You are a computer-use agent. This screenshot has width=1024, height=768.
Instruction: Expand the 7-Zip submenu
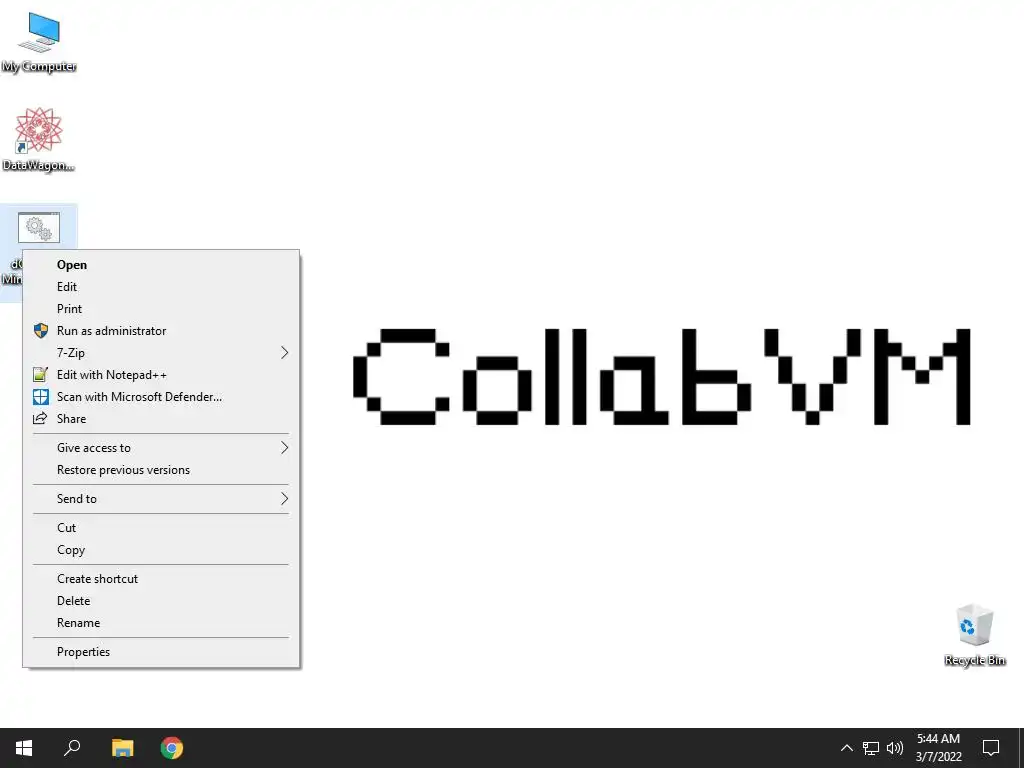(x=161, y=353)
